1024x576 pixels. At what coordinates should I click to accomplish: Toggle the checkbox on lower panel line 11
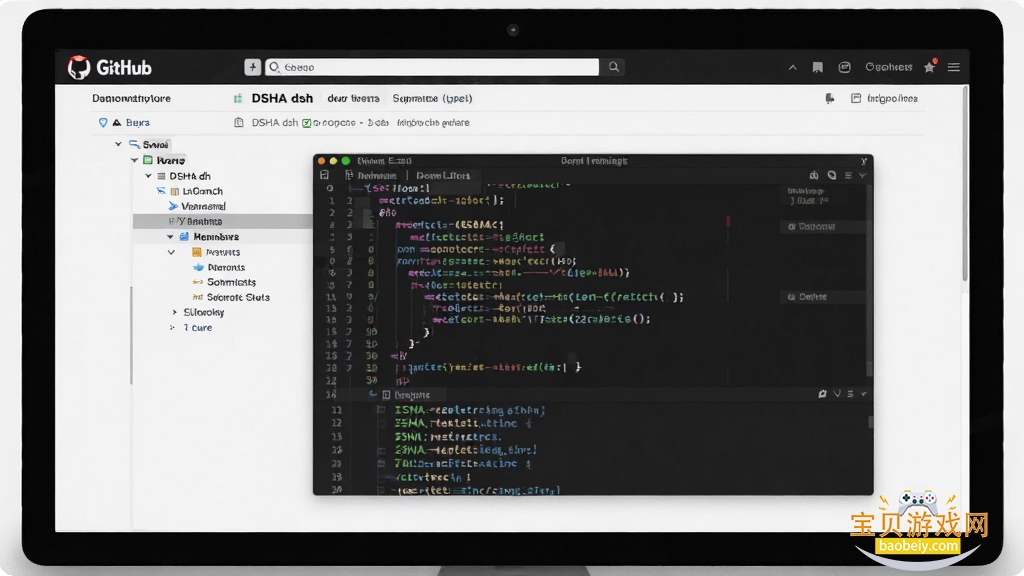point(381,410)
